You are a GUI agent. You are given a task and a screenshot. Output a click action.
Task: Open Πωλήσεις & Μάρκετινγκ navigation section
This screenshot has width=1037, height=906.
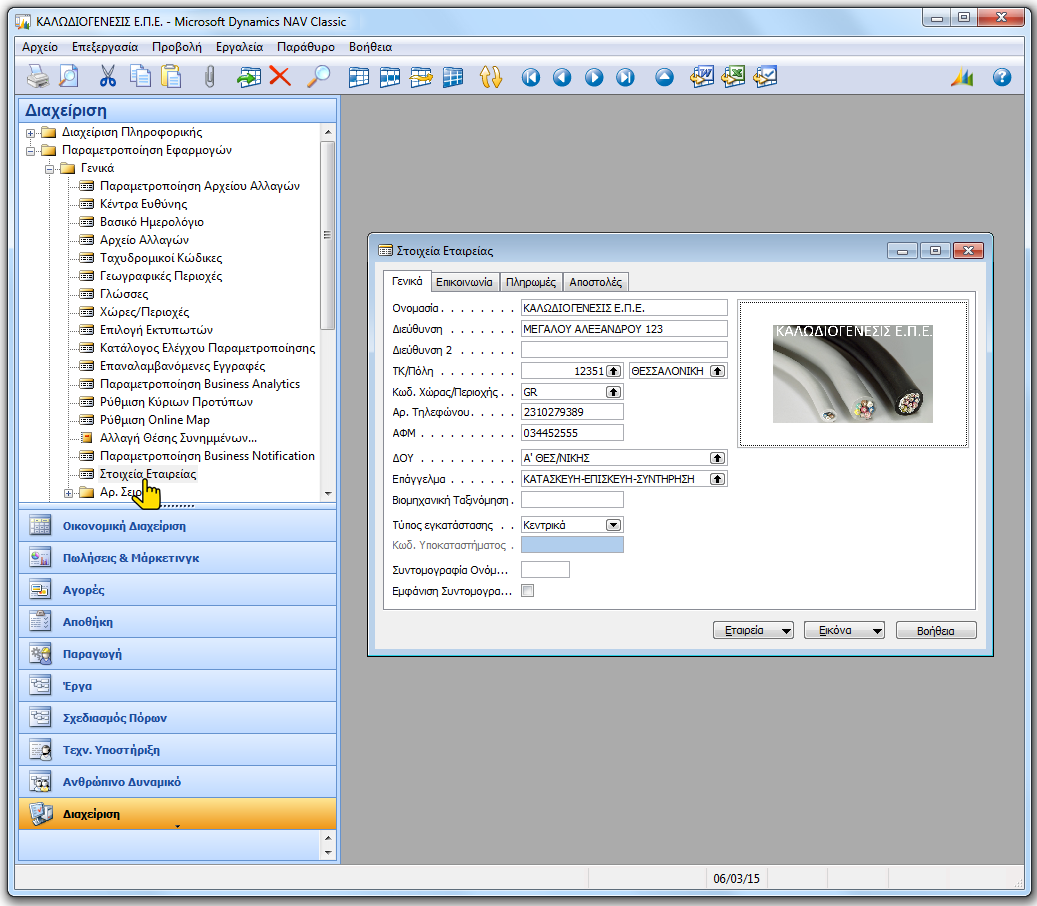click(x=177, y=557)
